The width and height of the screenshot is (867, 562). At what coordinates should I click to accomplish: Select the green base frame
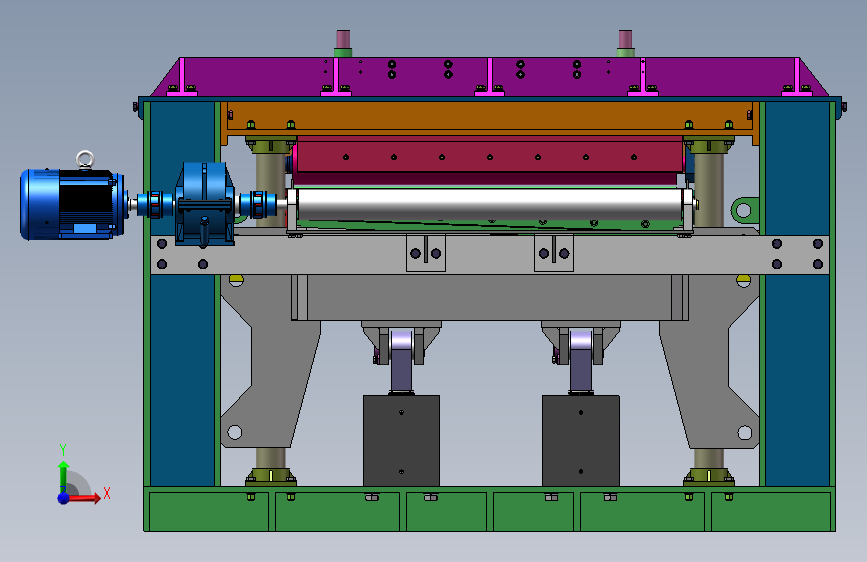click(x=490, y=509)
